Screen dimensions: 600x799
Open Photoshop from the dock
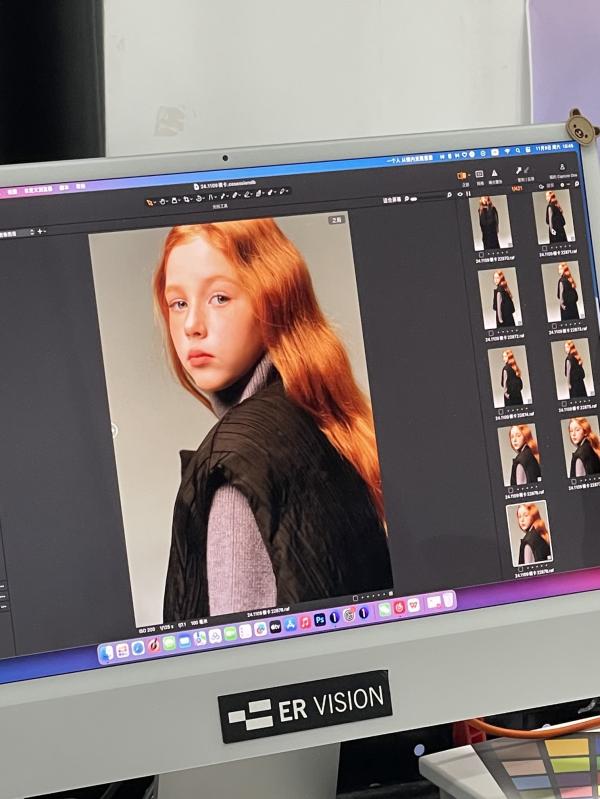pos(320,620)
